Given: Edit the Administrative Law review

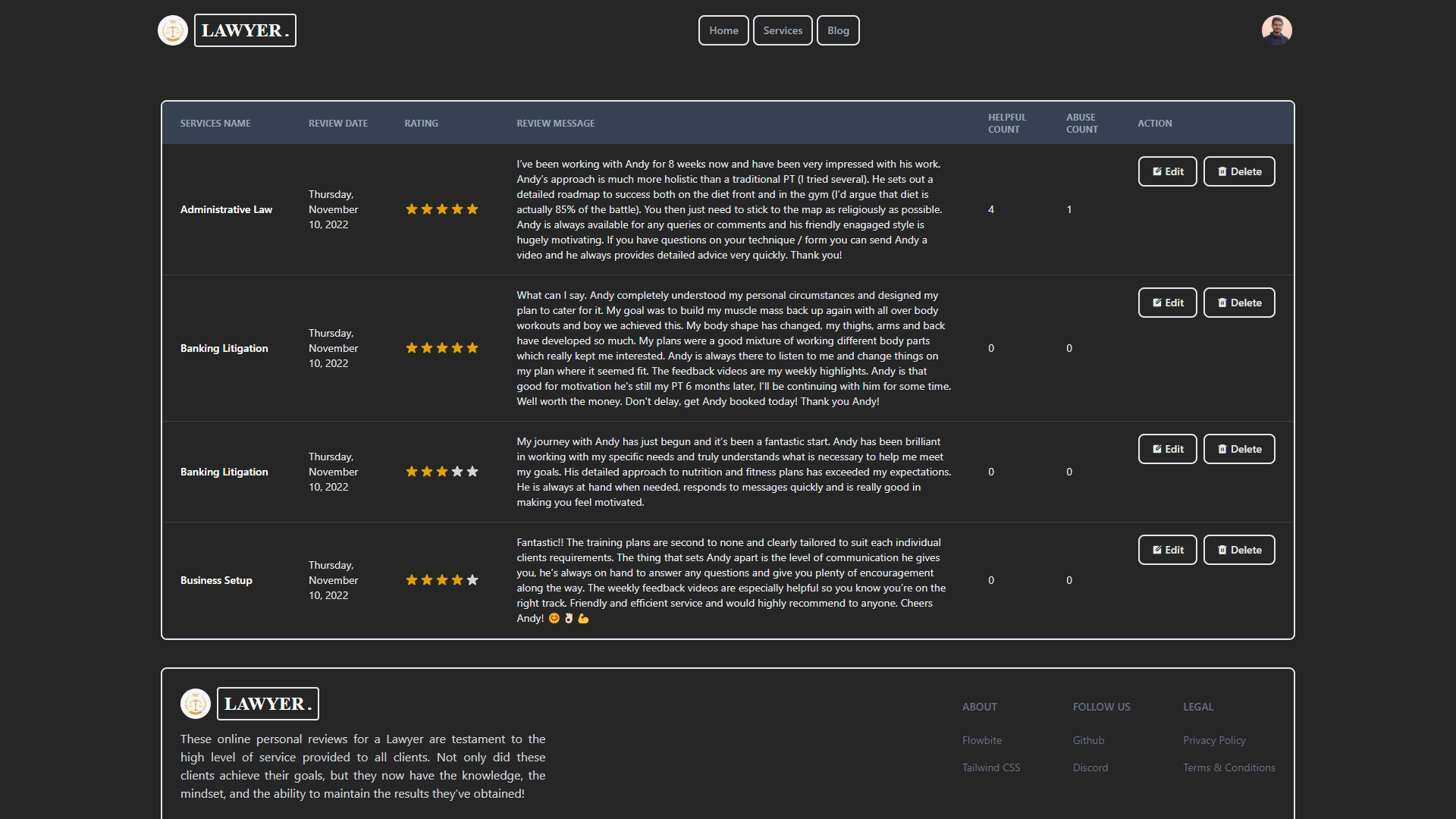Looking at the screenshot, I should (1167, 171).
